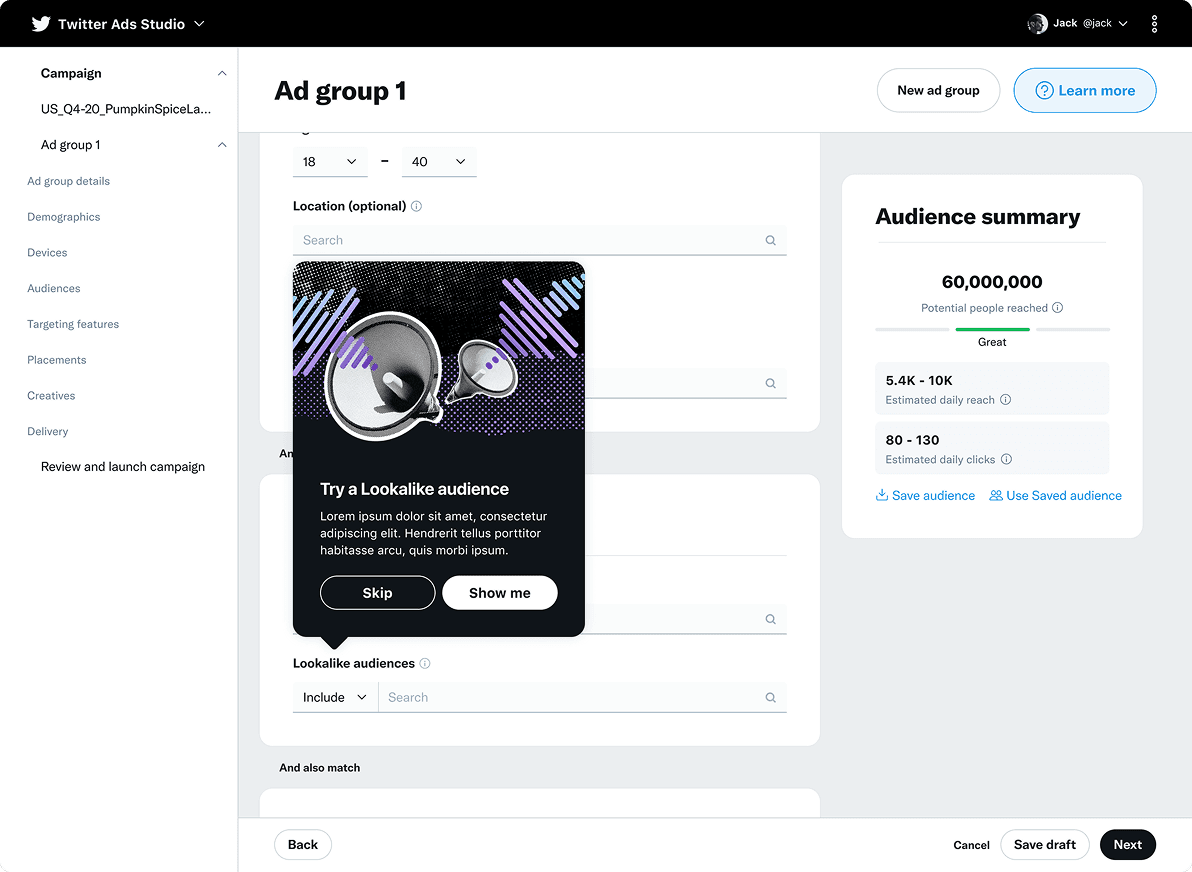This screenshot has width=1192, height=872.
Task: Click the Twitter bird logo
Action: click(x=38, y=22)
